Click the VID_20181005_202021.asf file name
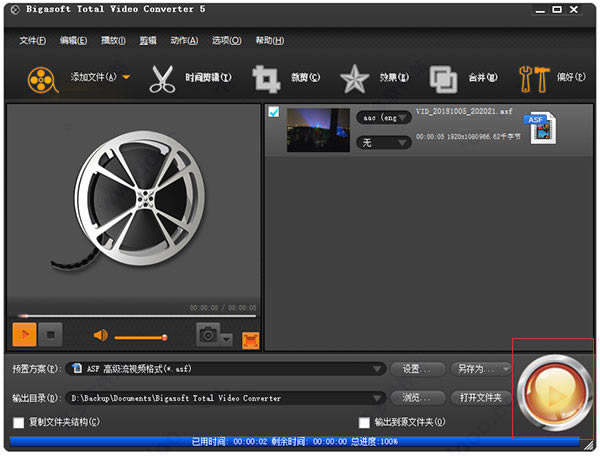The image size is (600, 456). point(464,111)
